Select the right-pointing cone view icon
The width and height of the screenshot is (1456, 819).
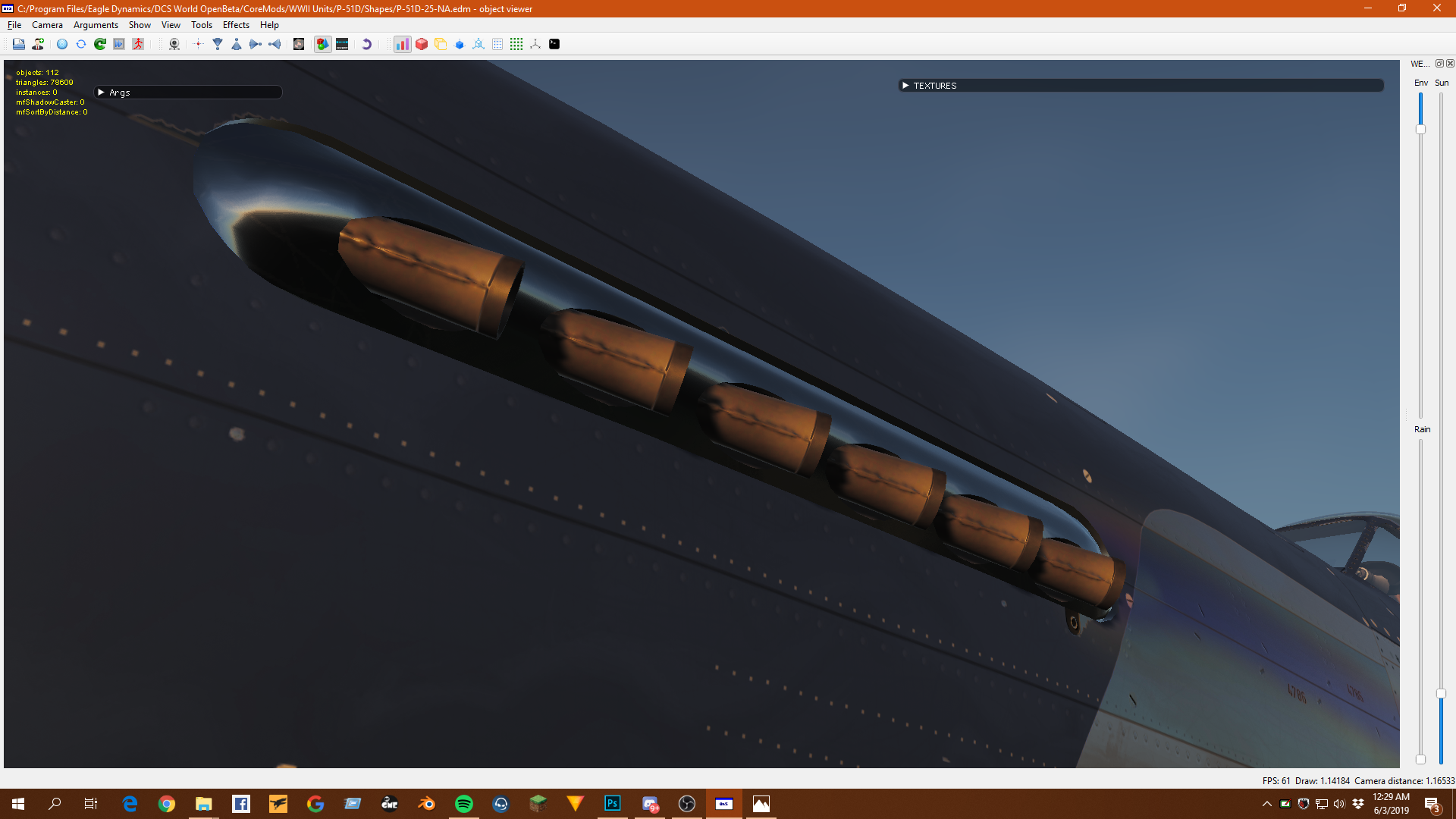[256, 44]
